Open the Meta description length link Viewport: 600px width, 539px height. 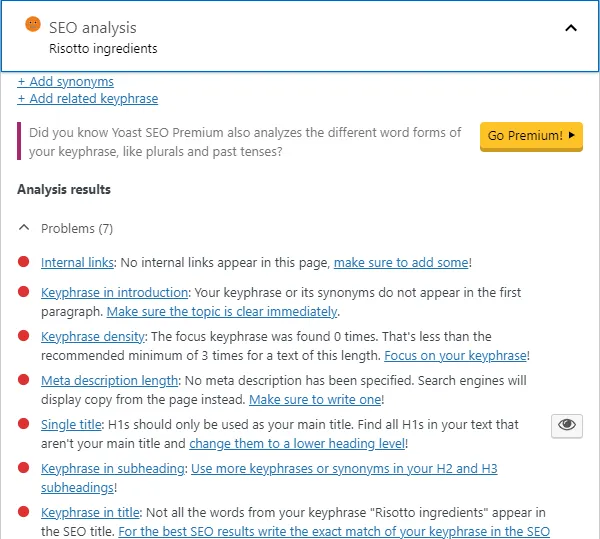click(x=109, y=381)
